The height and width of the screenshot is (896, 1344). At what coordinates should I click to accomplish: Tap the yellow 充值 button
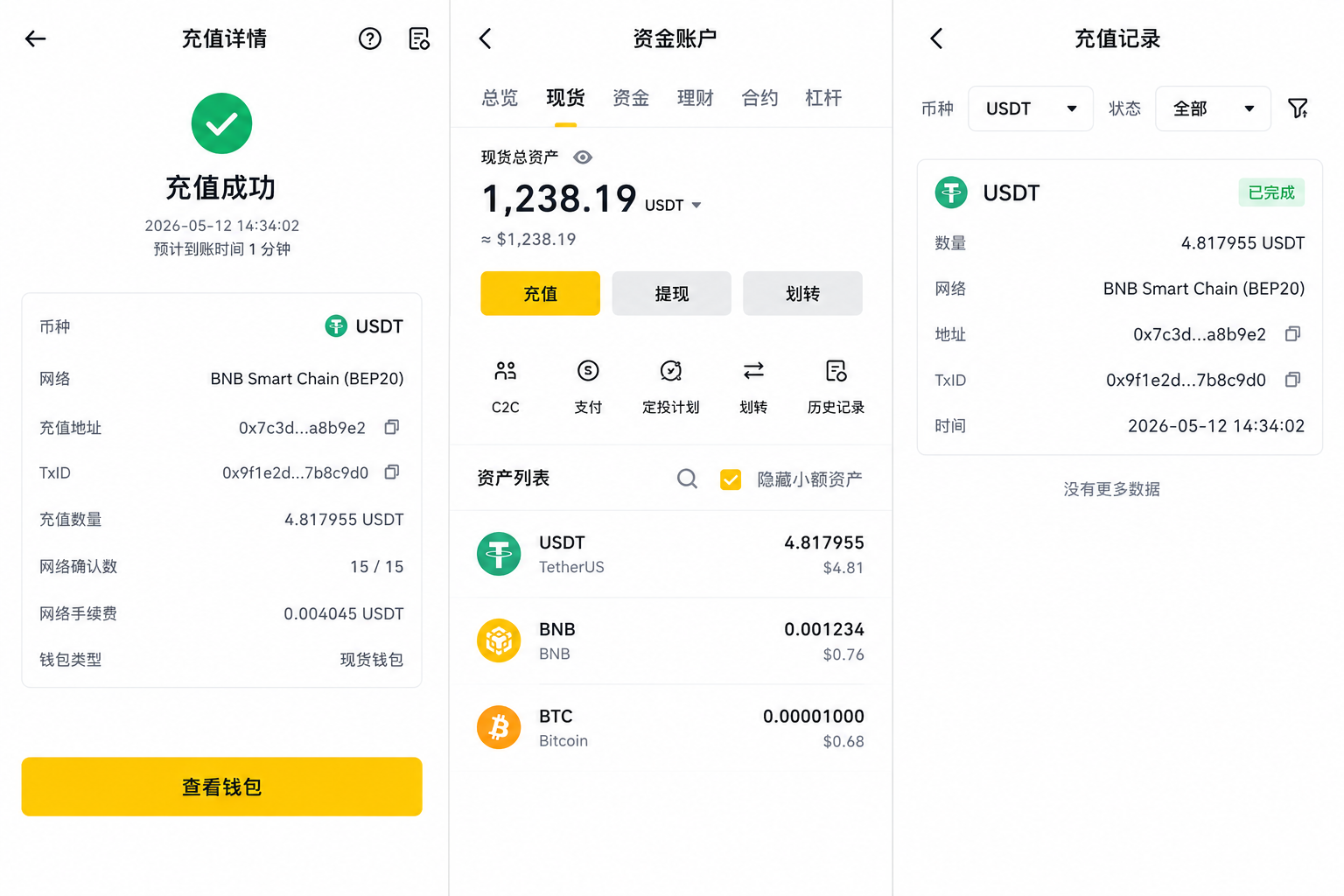tap(540, 293)
